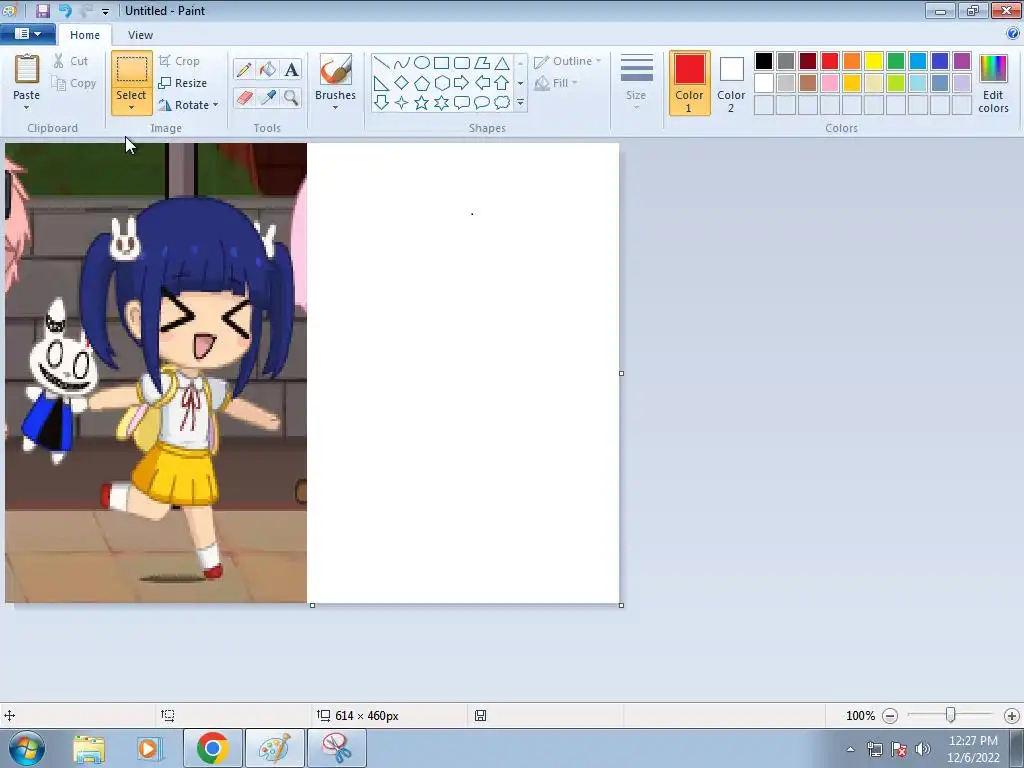Viewport: 1024px width, 768px height.
Task: Expand the shapes gallery More button
Action: 520,103
